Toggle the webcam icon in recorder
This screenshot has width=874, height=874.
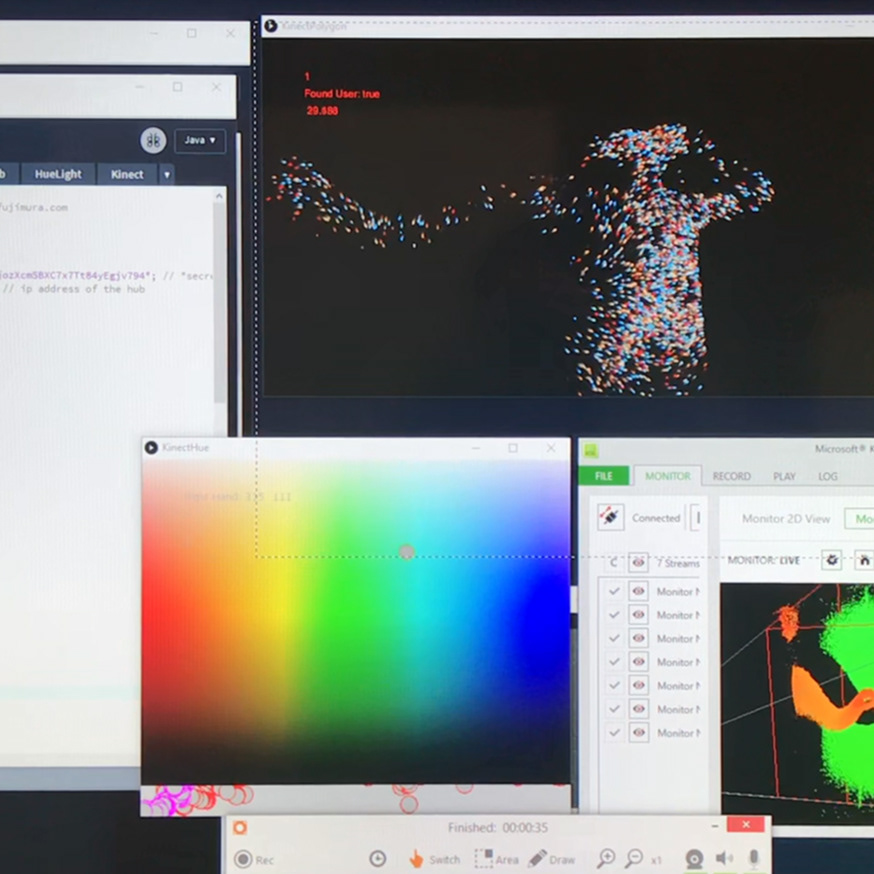pos(693,858)
